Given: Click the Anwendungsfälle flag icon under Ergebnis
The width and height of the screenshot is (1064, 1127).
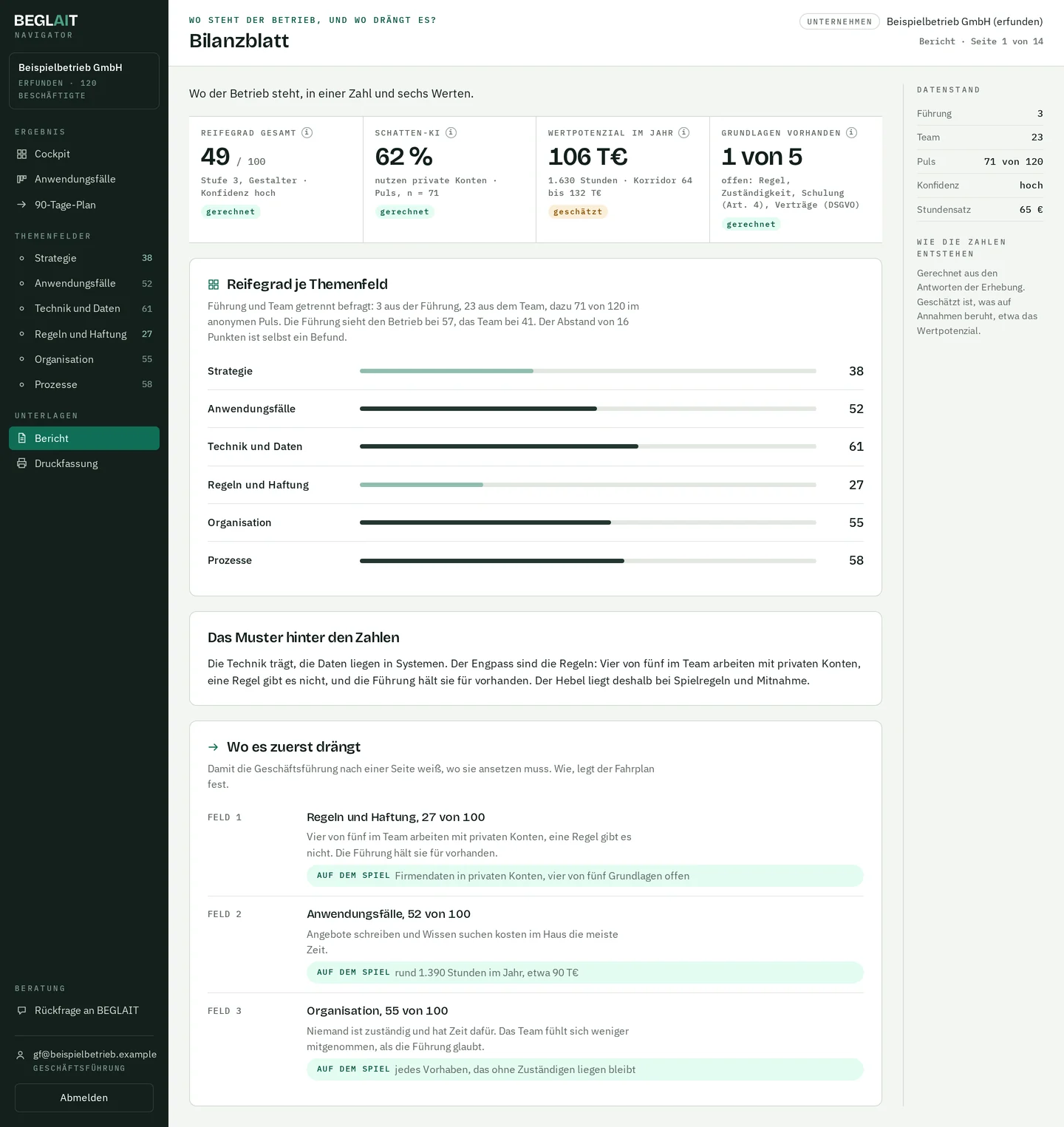Looking at the screenshot, I should point(21,180).
